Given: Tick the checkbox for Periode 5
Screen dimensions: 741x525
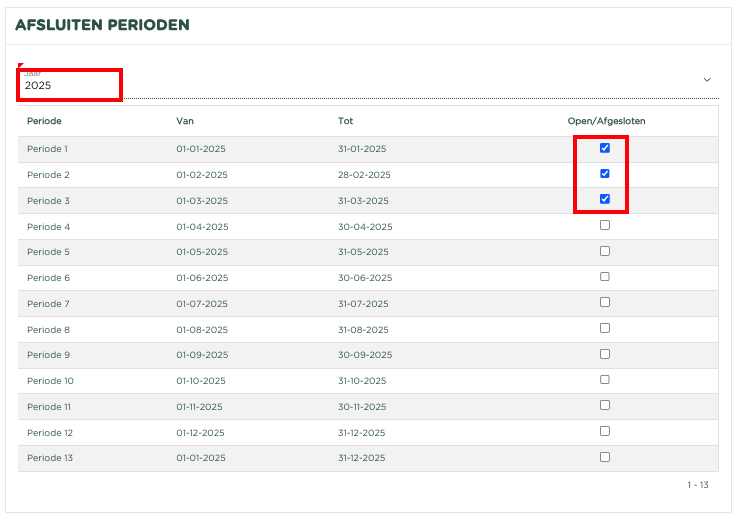Looking at the screenshot, I should [x=604, y=251].
